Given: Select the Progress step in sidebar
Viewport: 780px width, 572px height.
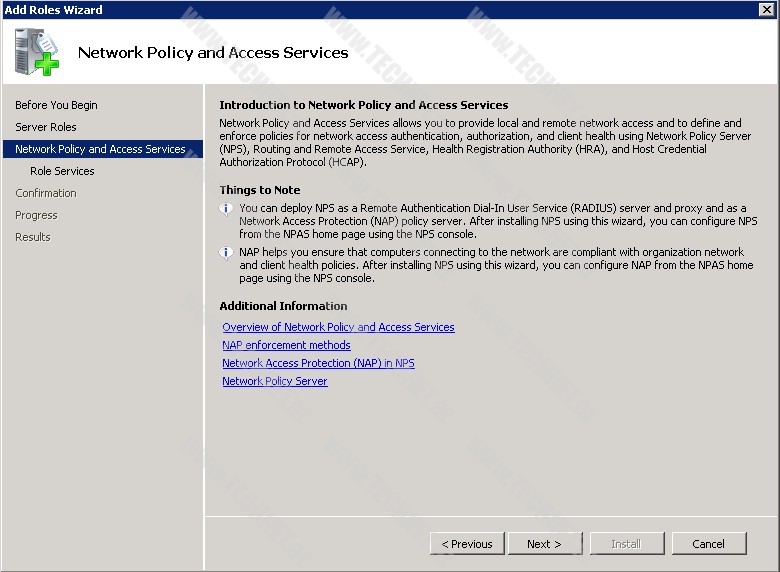Looking at the screenshot, I should (36, 215).
